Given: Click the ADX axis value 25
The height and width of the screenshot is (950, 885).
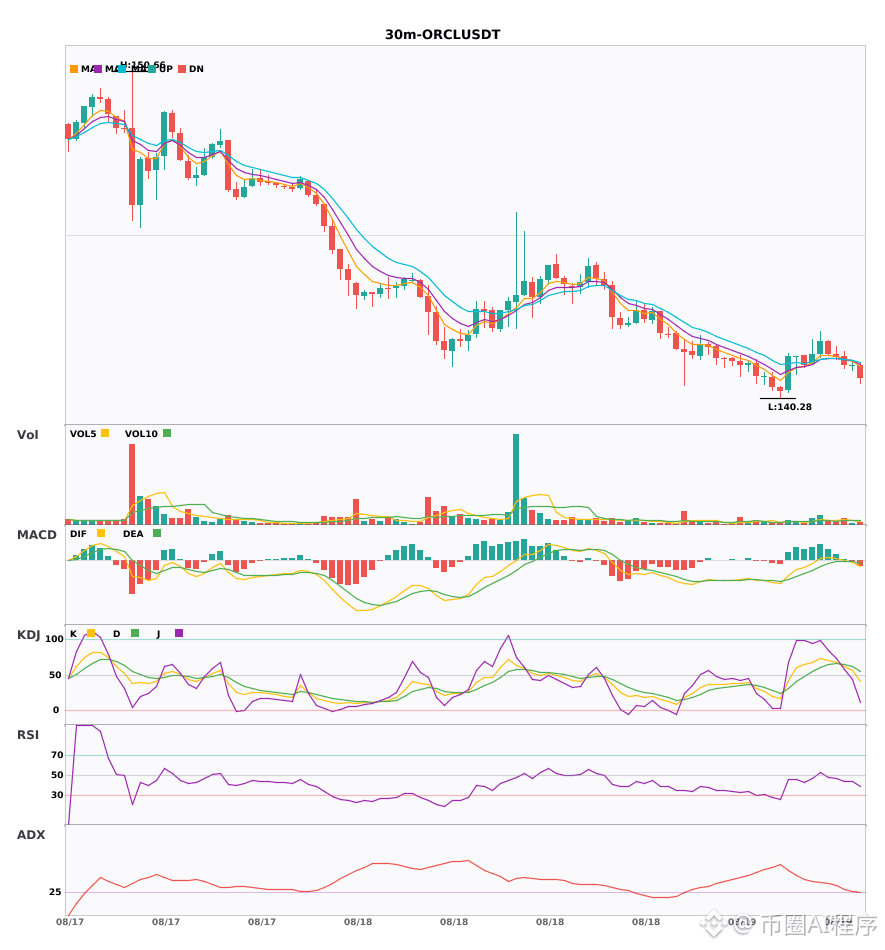Looking at the screenshot, I should (55, 892).
